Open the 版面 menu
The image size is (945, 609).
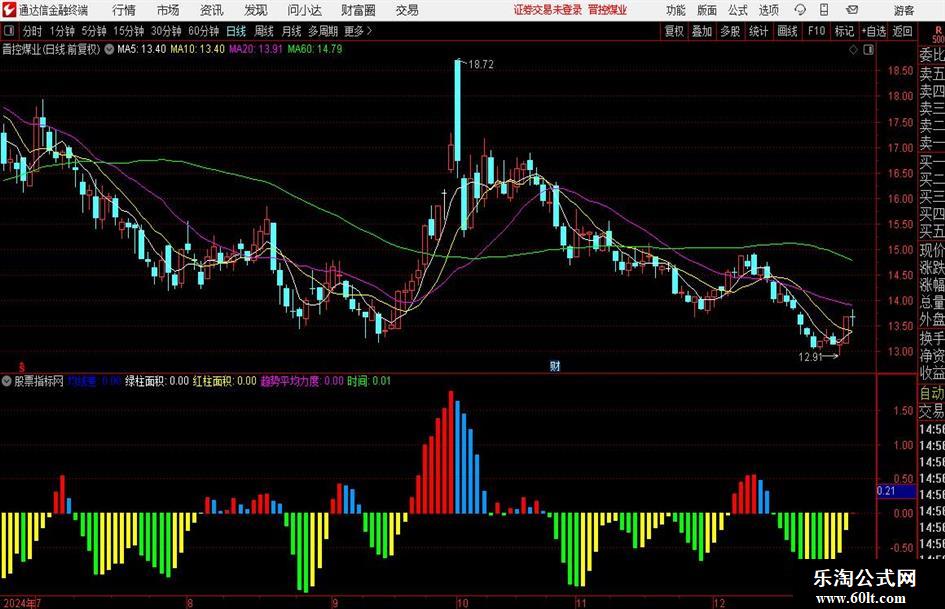point(706,10)
